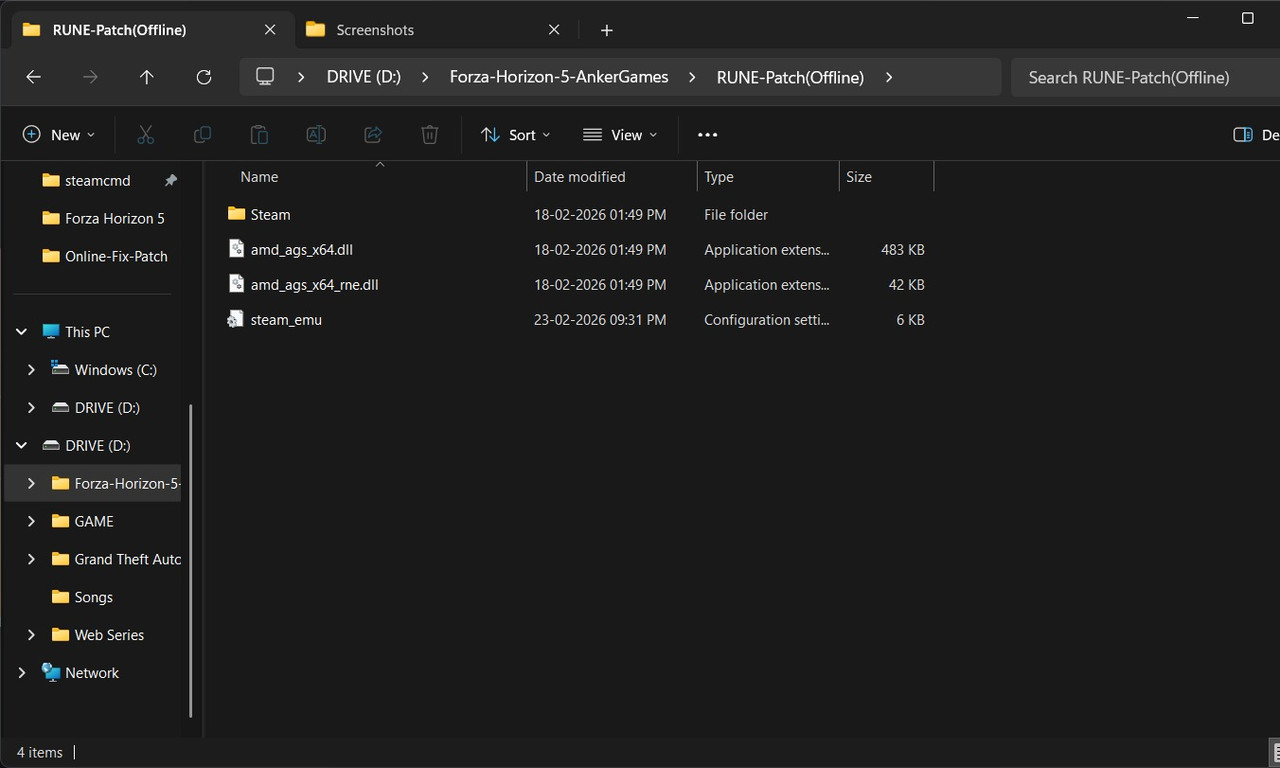Click the This PC monitor icon in address bar

click(265, 77)
